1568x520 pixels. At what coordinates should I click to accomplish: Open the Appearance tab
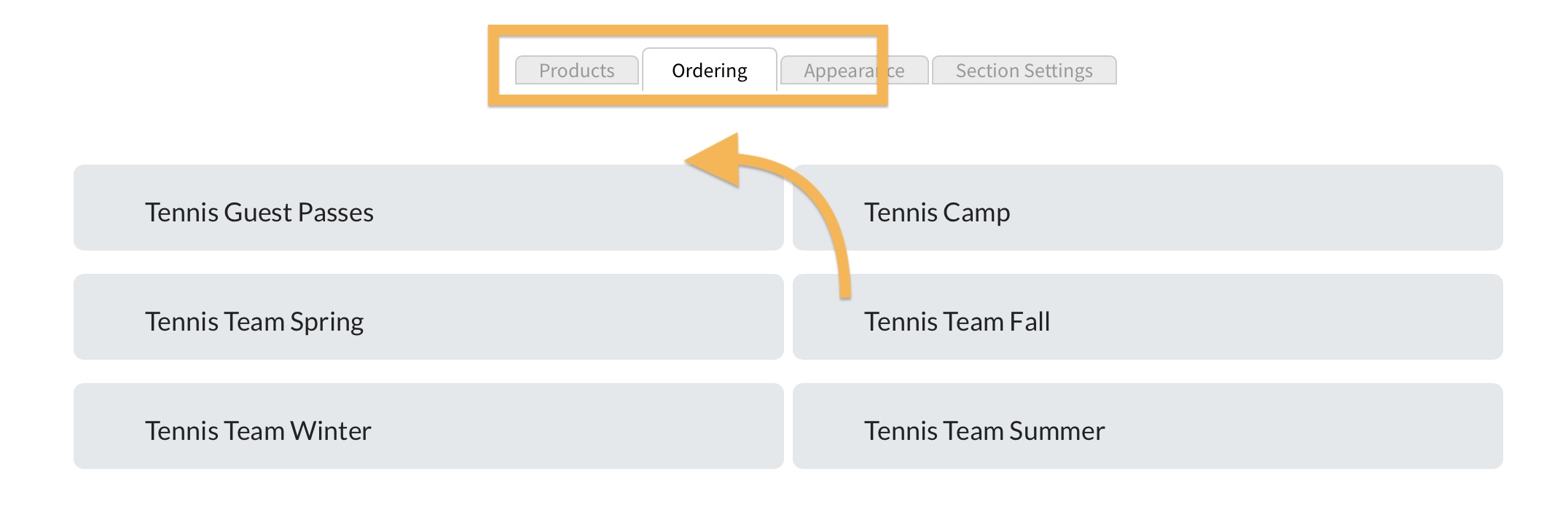854,71
